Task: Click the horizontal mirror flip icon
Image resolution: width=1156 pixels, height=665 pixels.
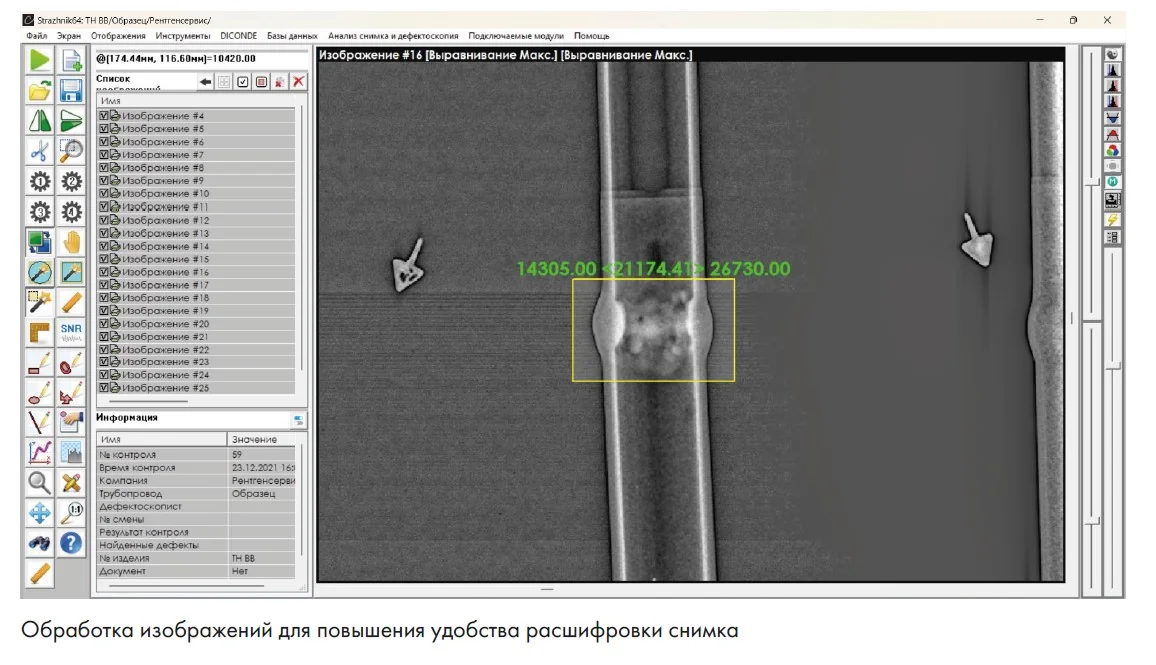Action: pyautogui.click(x=40, y=120)
